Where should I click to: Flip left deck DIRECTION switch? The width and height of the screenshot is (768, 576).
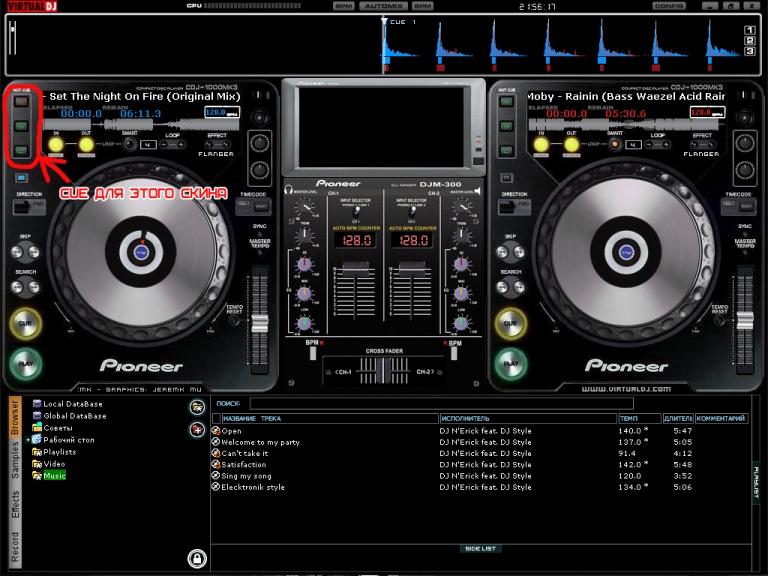[29, 207]
